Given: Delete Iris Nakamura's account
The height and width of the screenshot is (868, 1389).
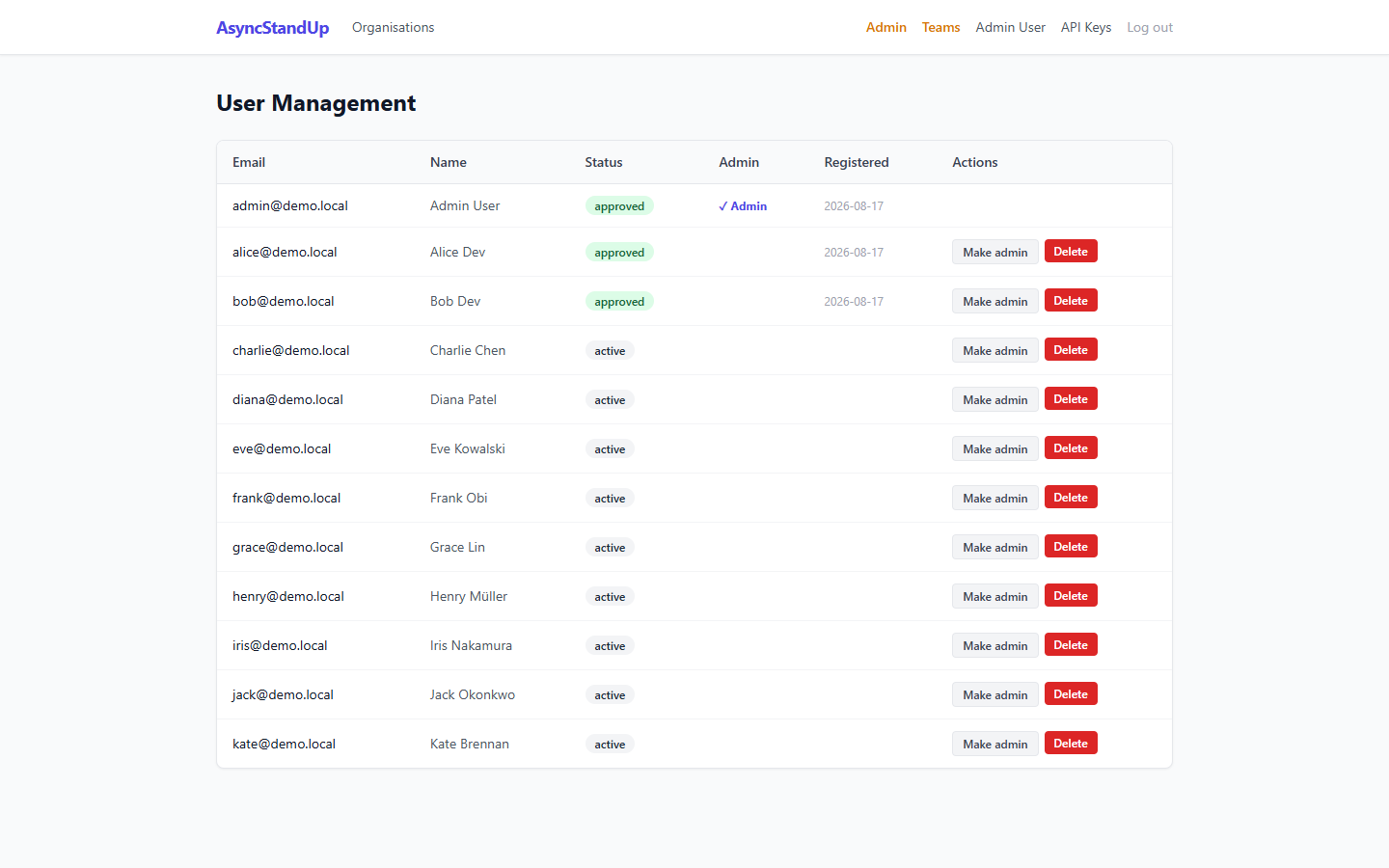Looking at the screenshot, I should coord(1071,645).
